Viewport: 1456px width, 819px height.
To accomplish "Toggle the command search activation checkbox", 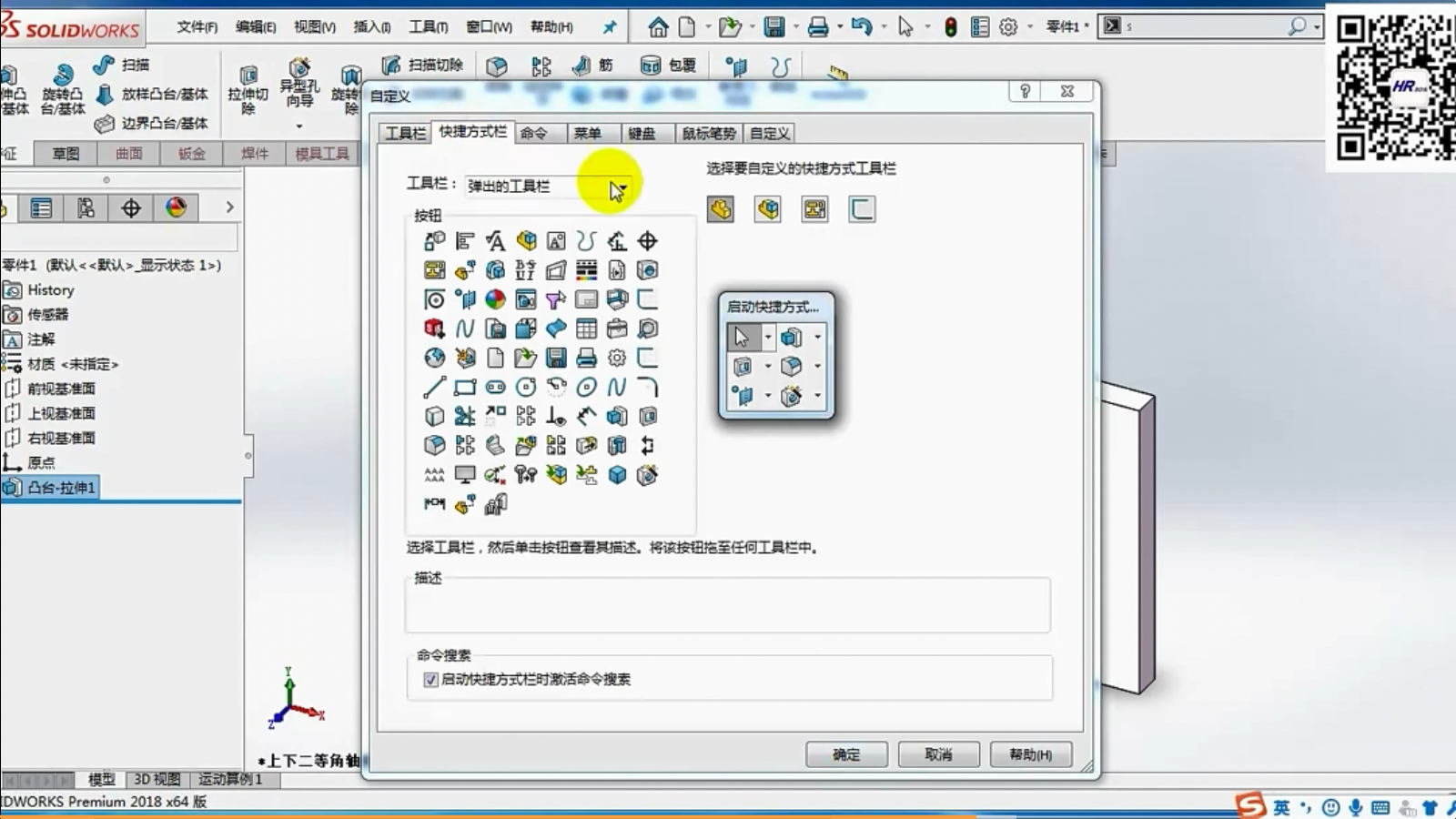I will click(x=431, y=680).
